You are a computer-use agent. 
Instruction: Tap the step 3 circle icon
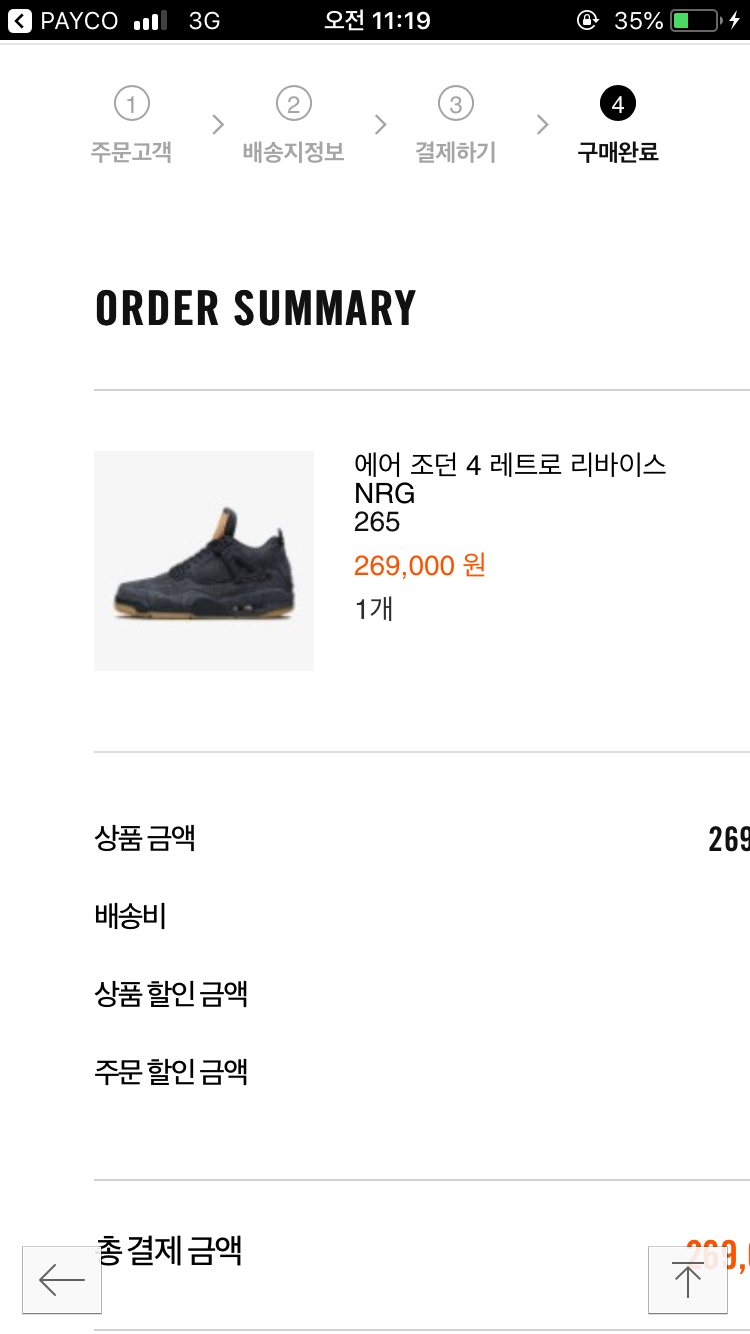tap(455, 103)
